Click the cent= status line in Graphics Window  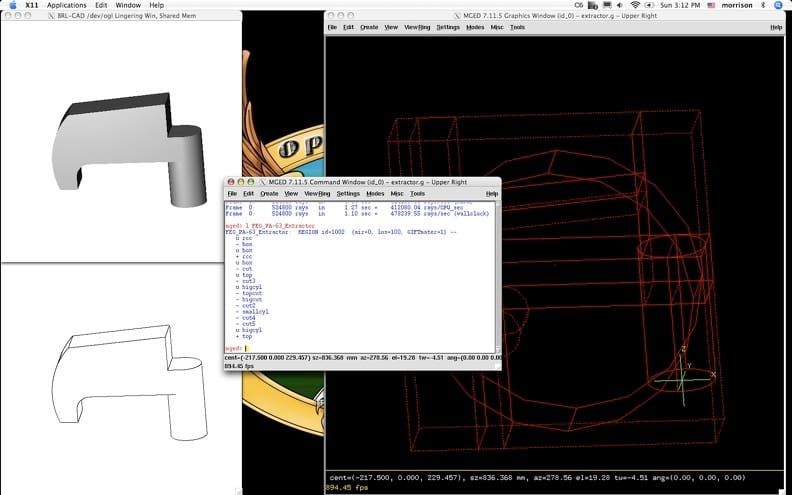[x=537, y=477]
